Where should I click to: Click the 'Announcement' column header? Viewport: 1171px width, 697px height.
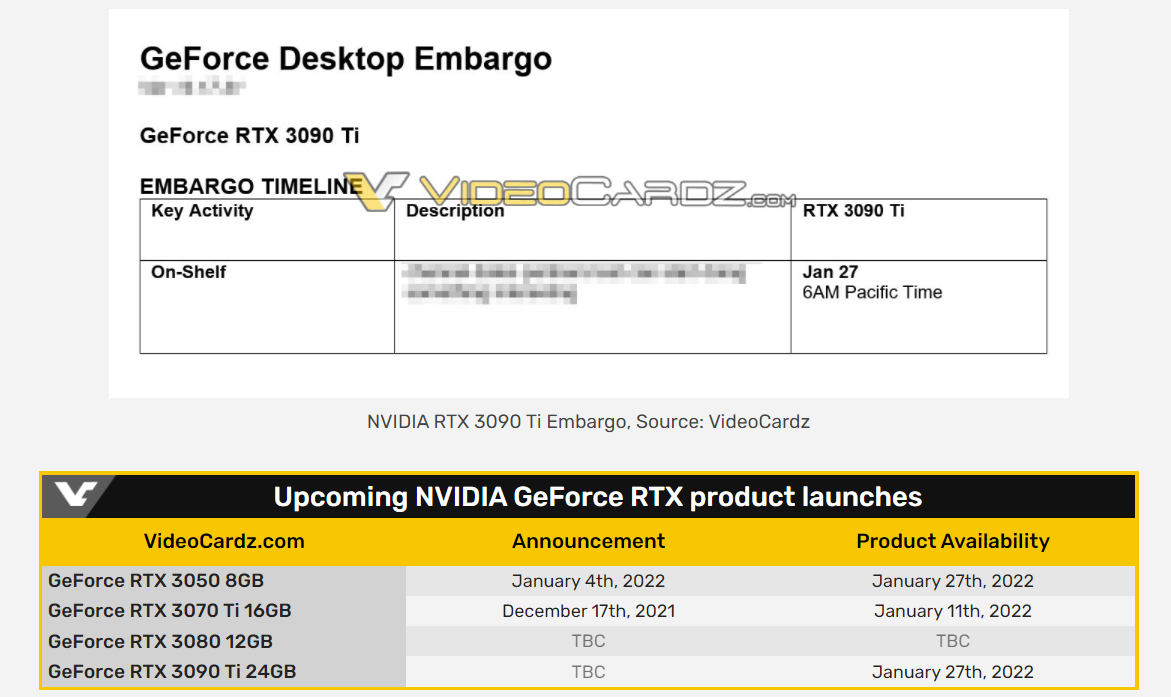[588, 541]
